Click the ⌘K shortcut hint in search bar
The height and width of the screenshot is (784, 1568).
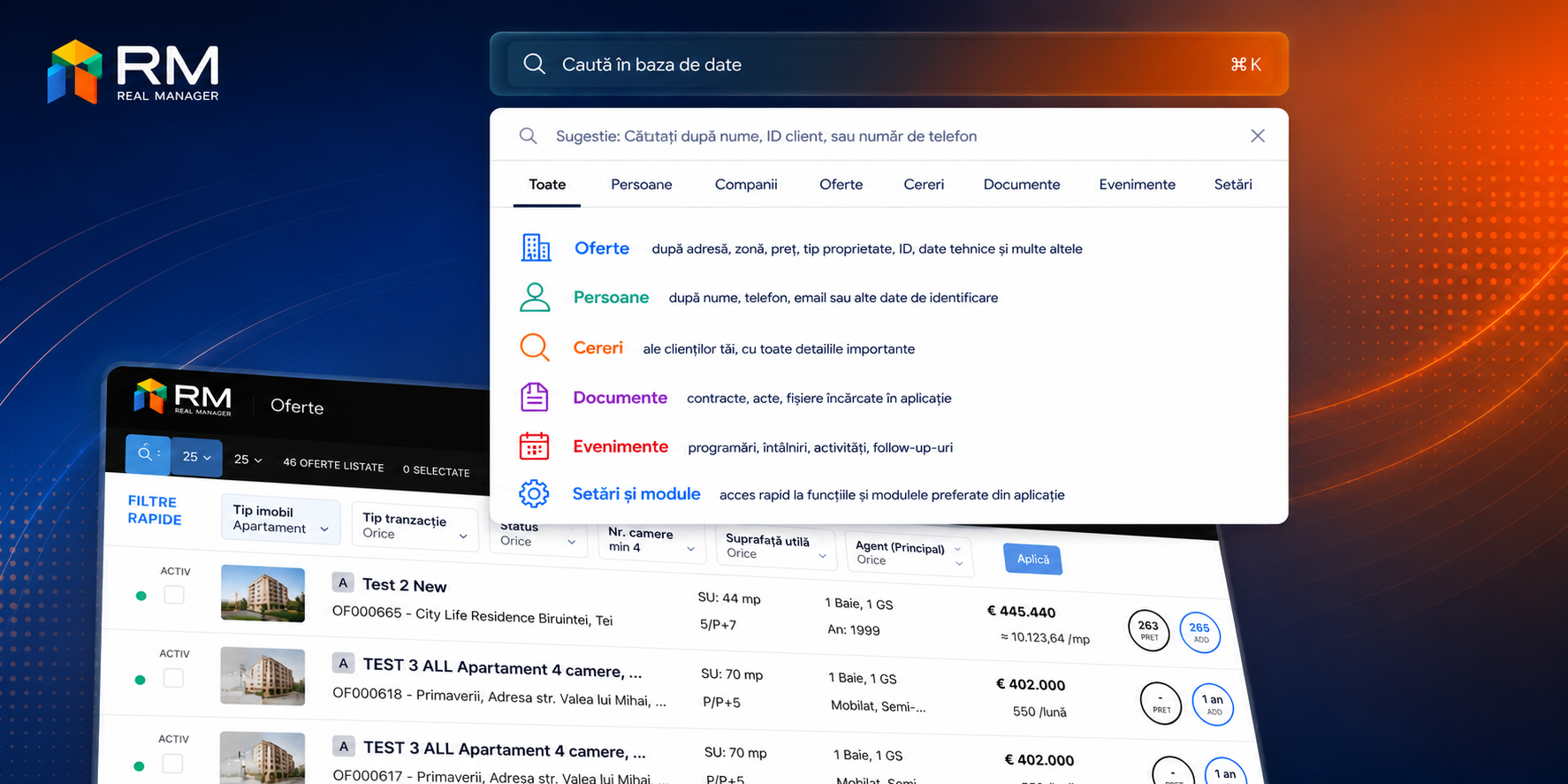1245,64
